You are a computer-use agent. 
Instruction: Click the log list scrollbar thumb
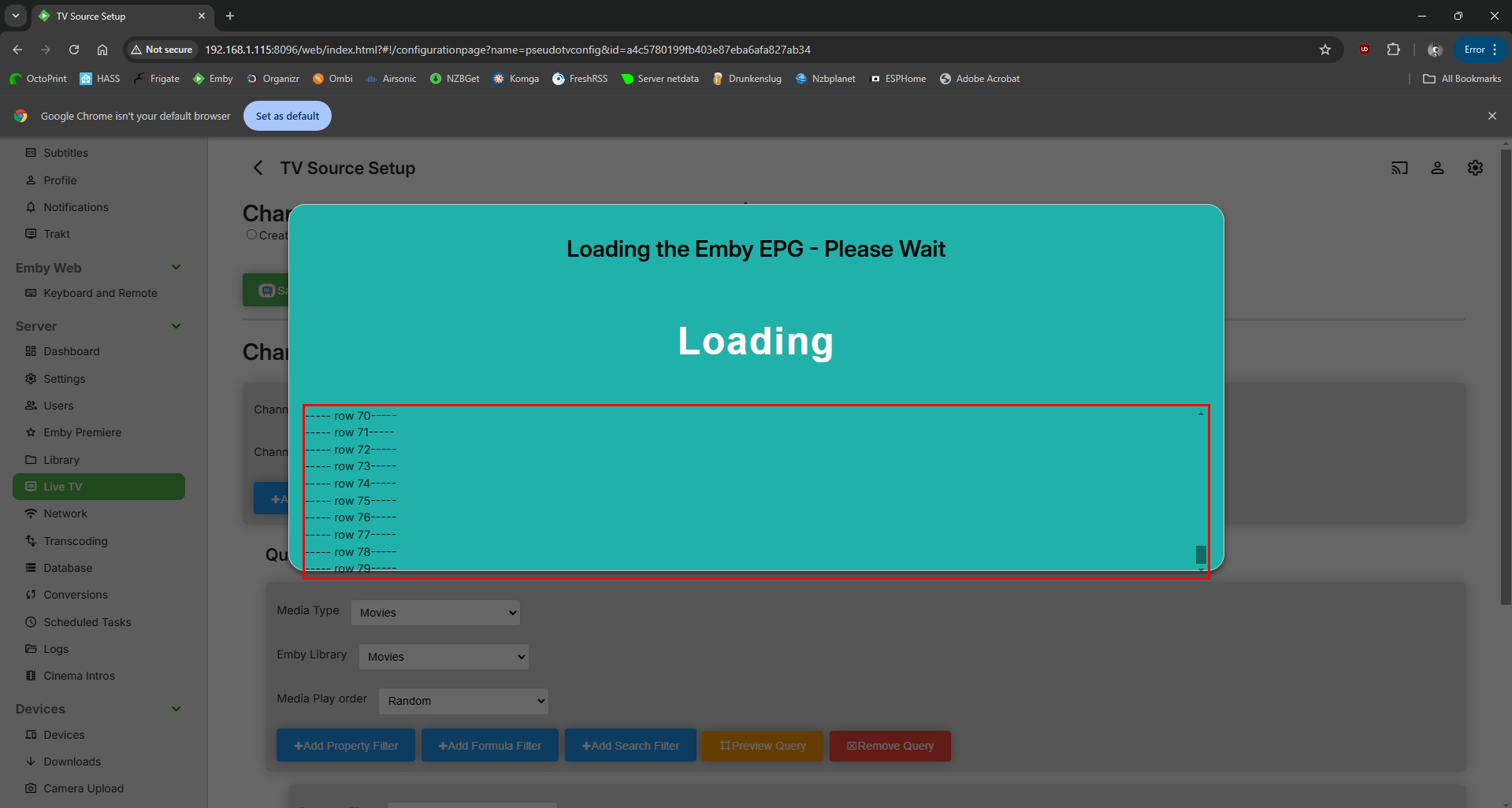click(x=1201, y=554)
